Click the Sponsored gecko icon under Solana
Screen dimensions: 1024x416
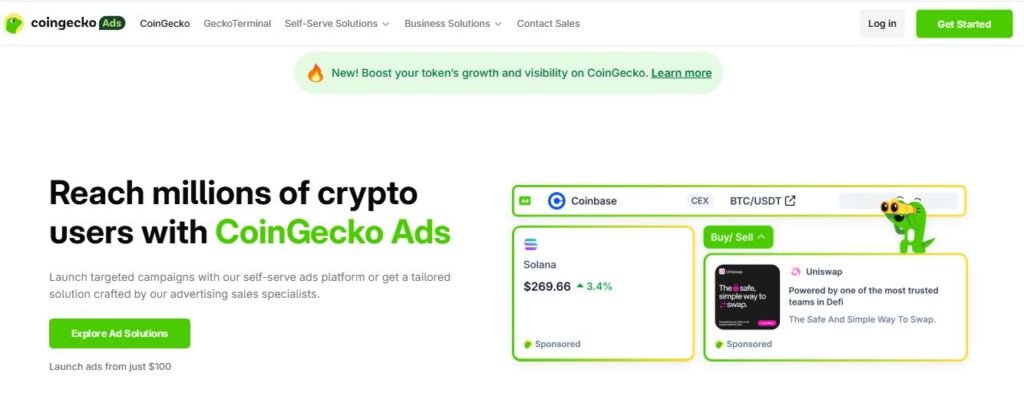[x=527, y=344]
